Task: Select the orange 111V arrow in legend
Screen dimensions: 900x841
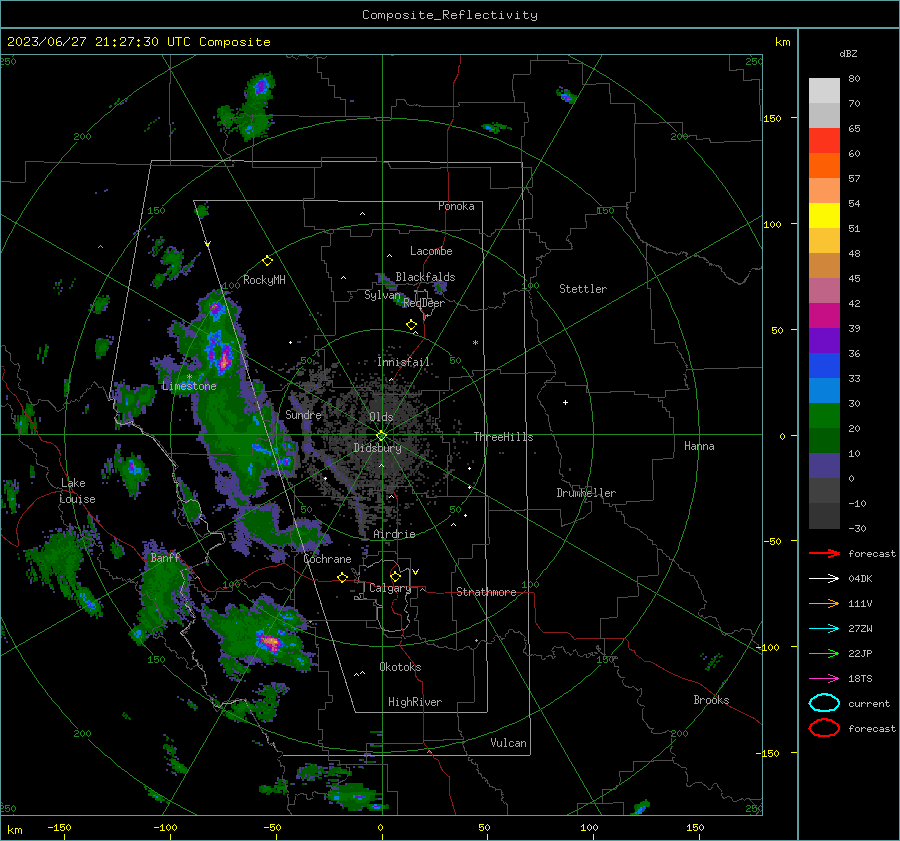Action: 824,603
